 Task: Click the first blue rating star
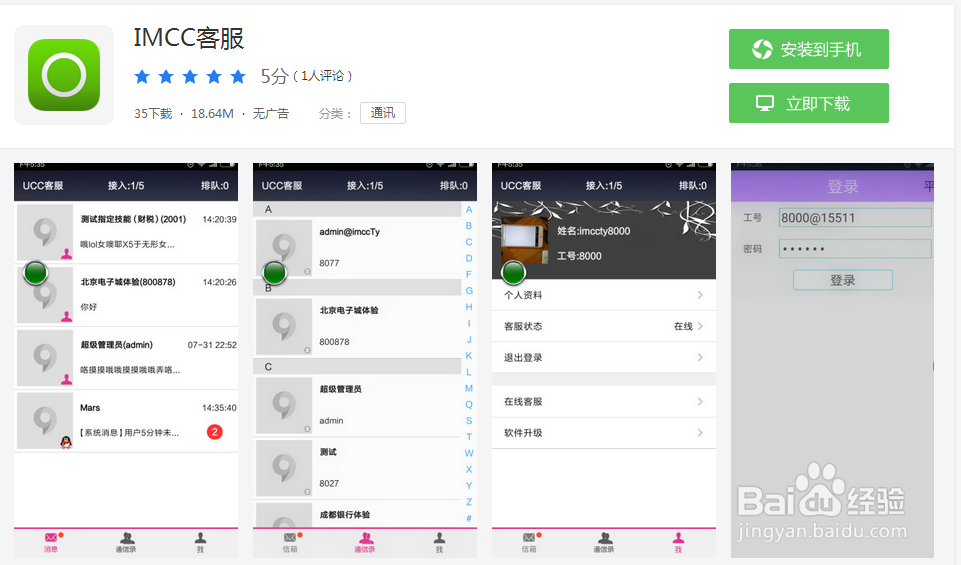click(x=142, y=77)
